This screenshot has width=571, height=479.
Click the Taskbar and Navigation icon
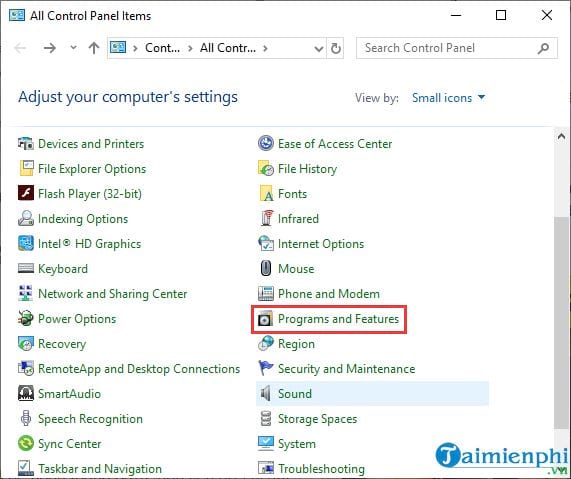[25, 468]
